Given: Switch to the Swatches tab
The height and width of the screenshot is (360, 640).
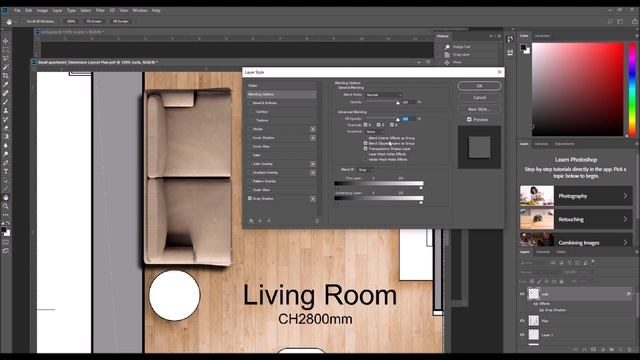Looking at the screenshot, I should 542,36.
